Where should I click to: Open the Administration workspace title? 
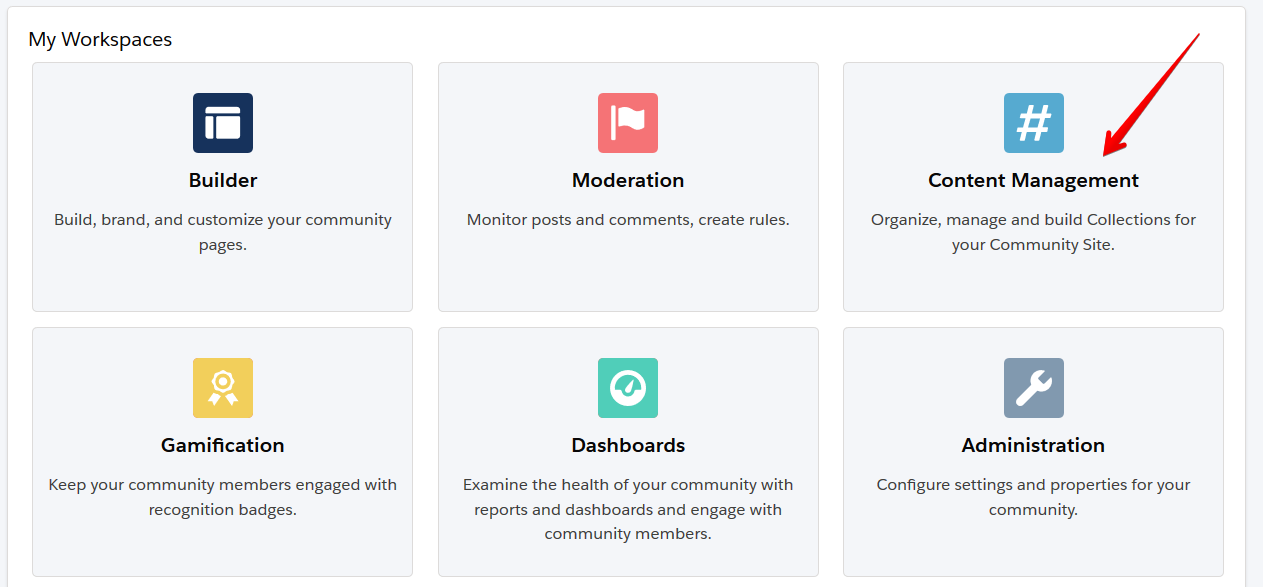coord(1033,445)
